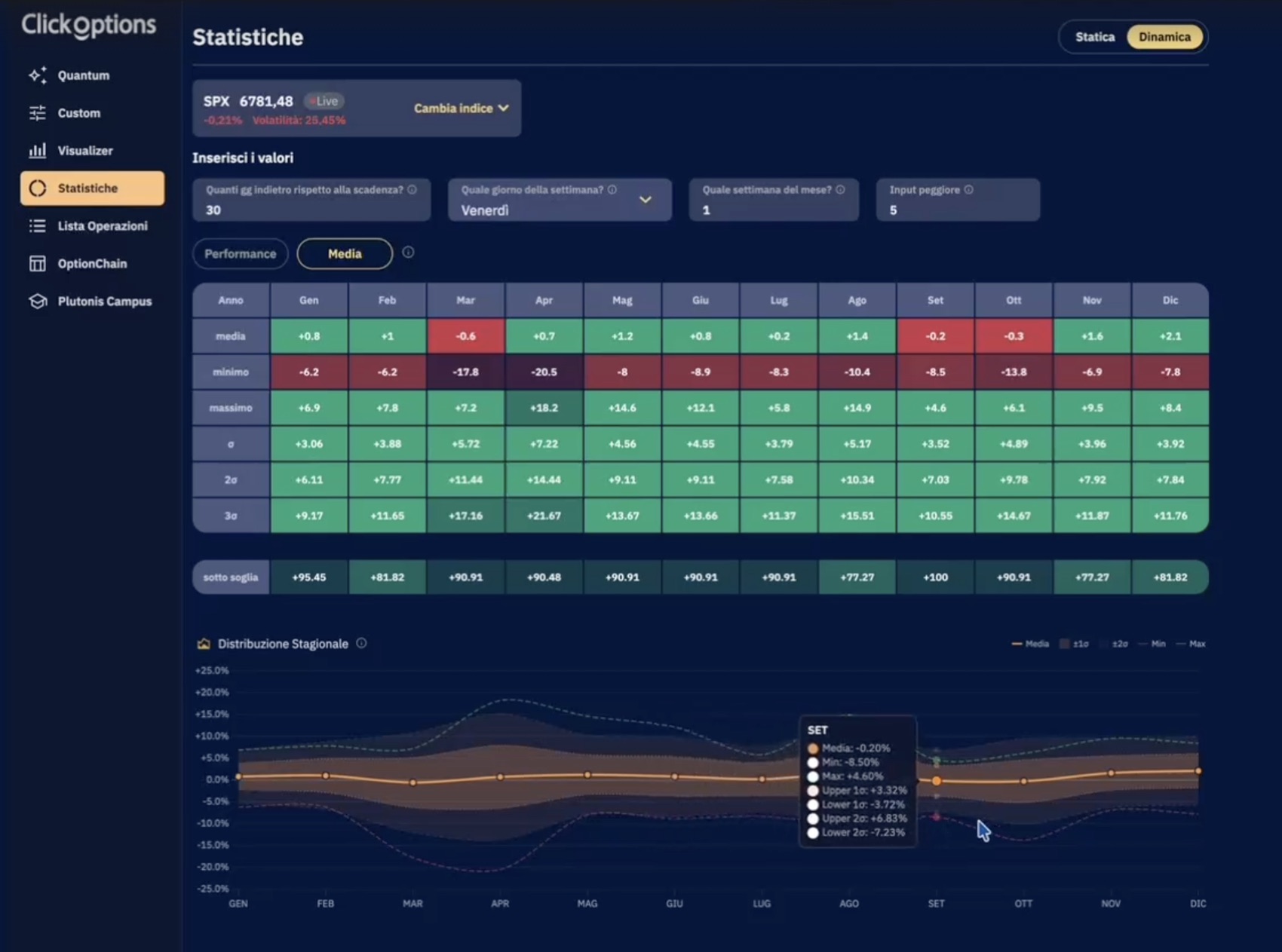The height and width of the screenshot is (952, 1282).
Task: Toggle the ±2σ band in chart legend
Action: [1115, 644]
